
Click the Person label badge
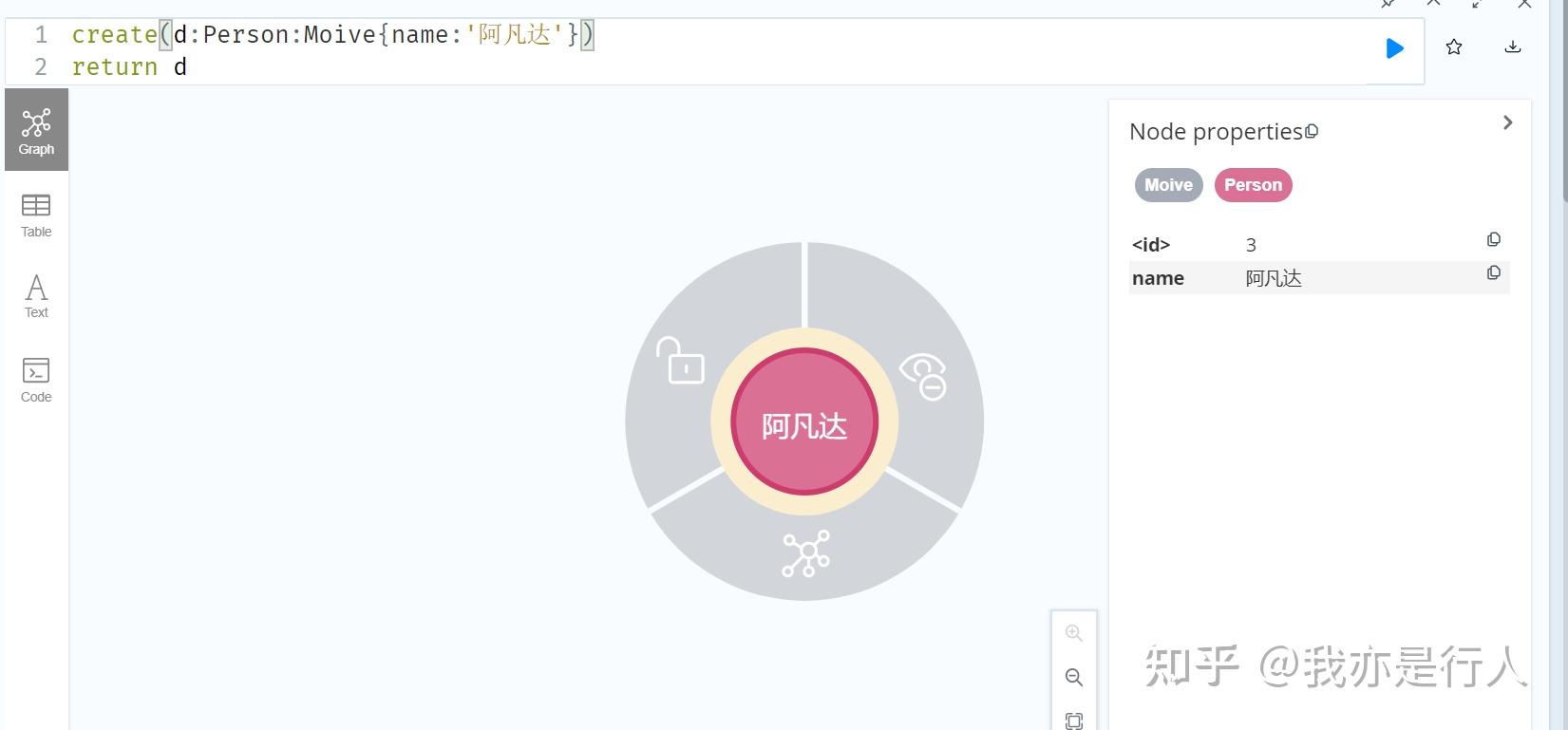tap(1253, 185)
